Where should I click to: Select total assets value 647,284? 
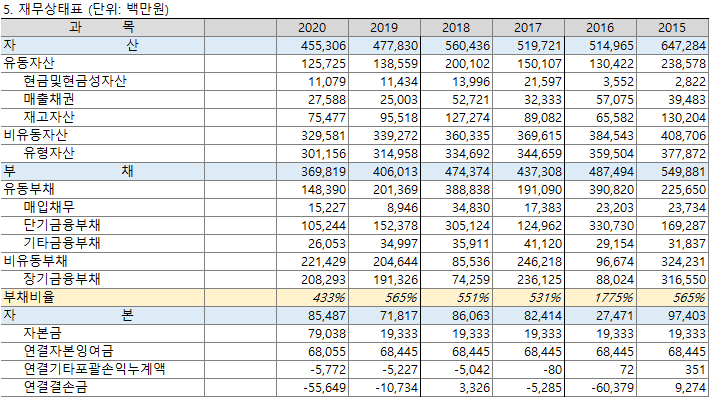(683, 46)
